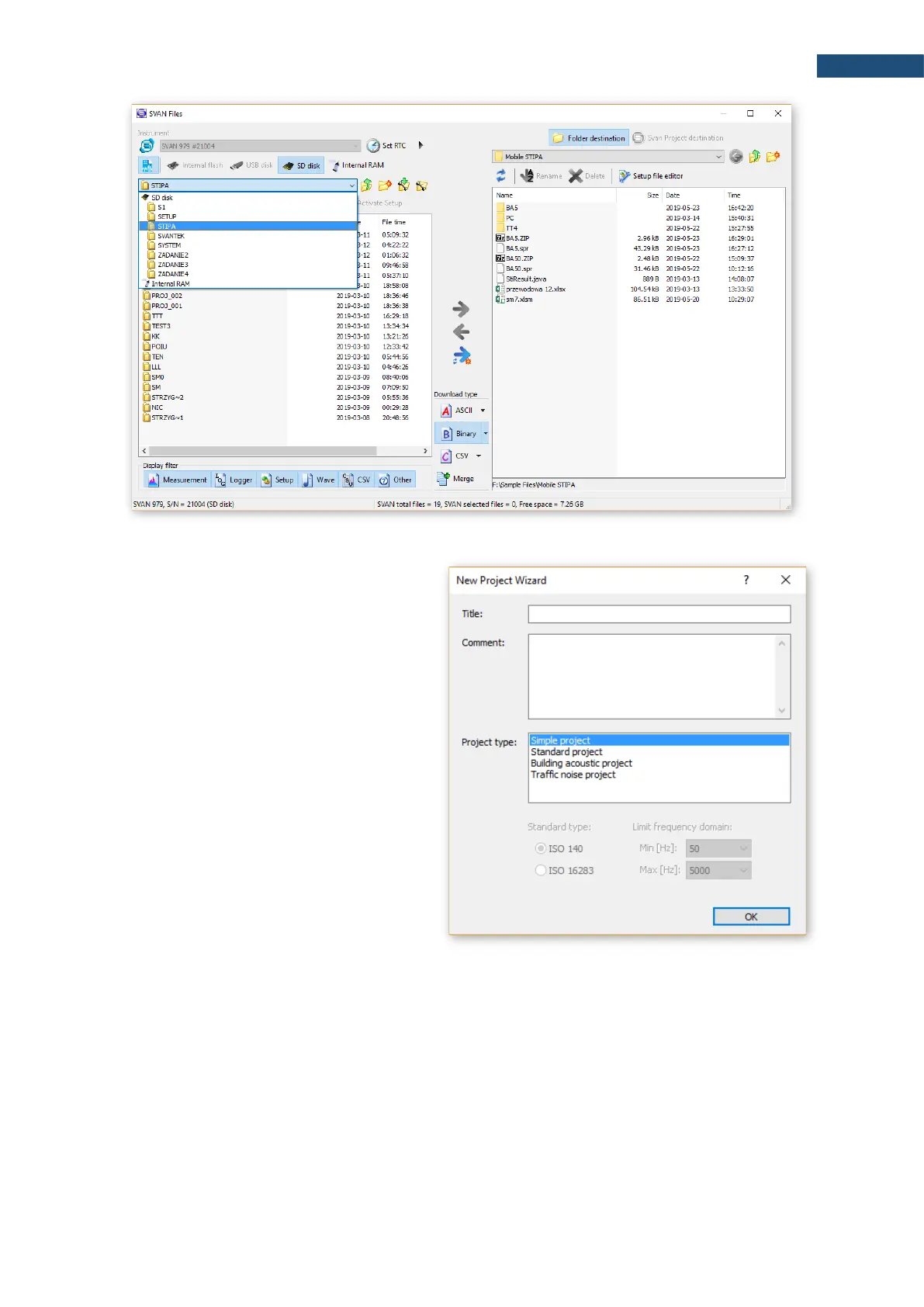
Task: Select the SD disk storage button
Action: [x=301, y=165]
